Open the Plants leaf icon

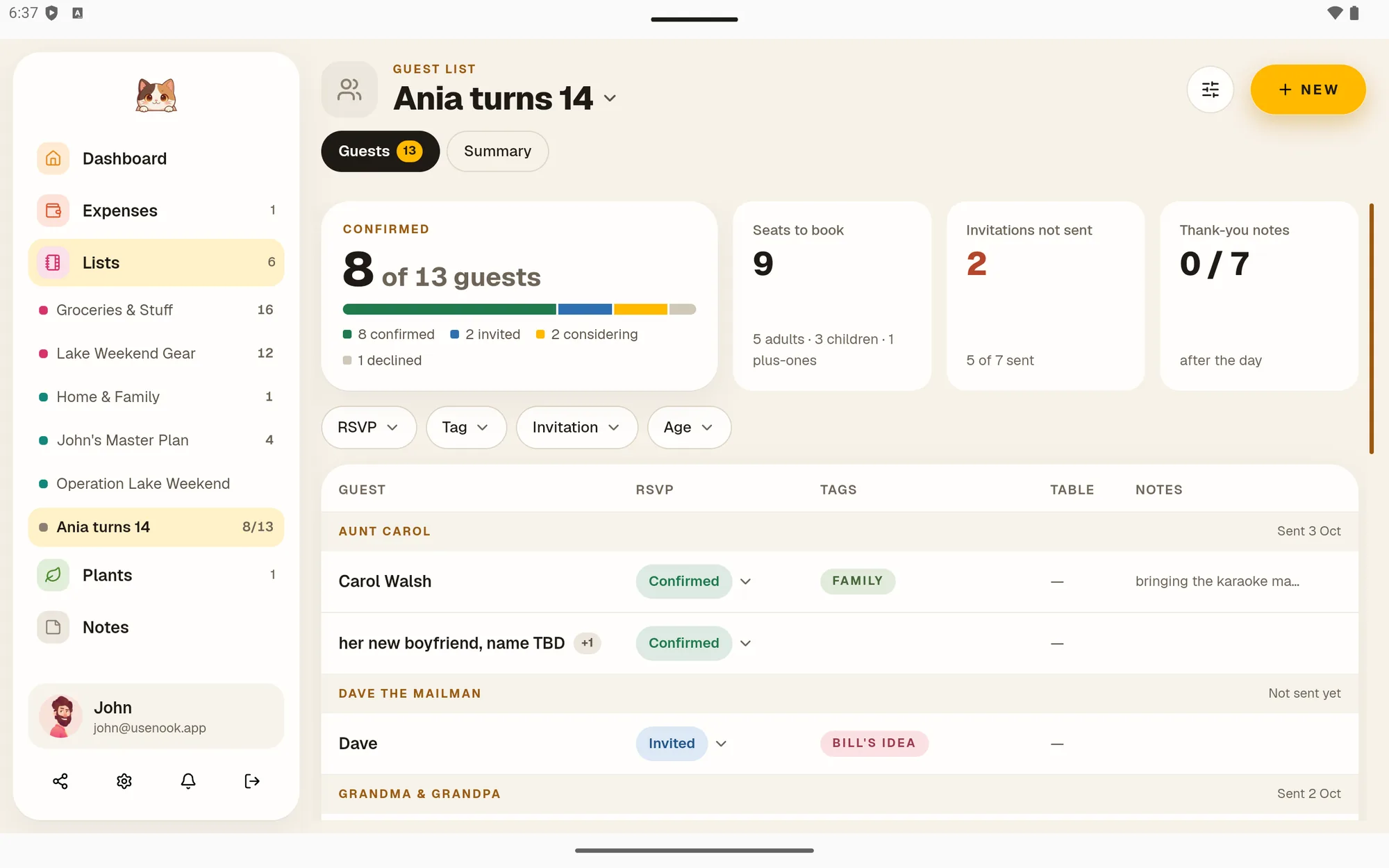pos(53,575)
